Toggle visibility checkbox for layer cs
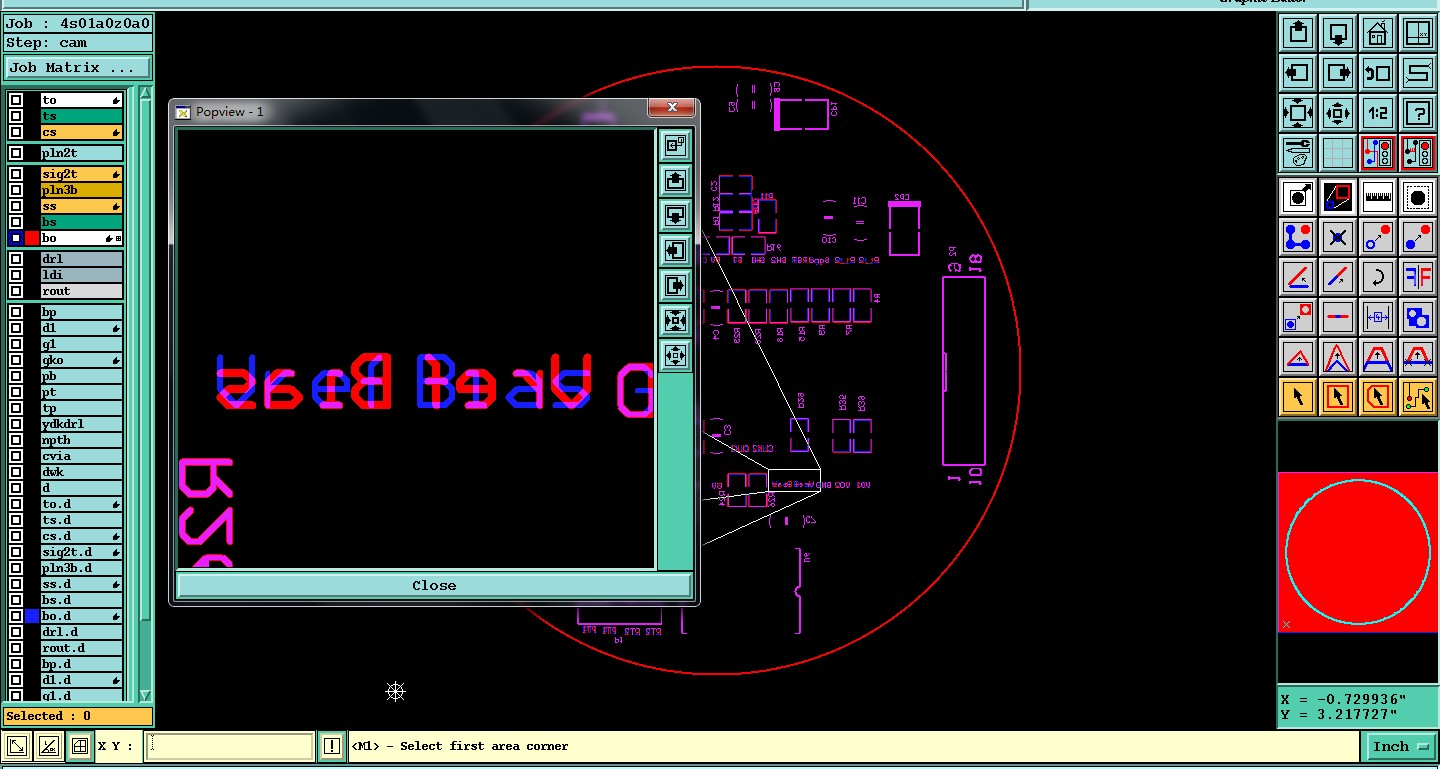The image size is (1440, 769). point(16,132)
